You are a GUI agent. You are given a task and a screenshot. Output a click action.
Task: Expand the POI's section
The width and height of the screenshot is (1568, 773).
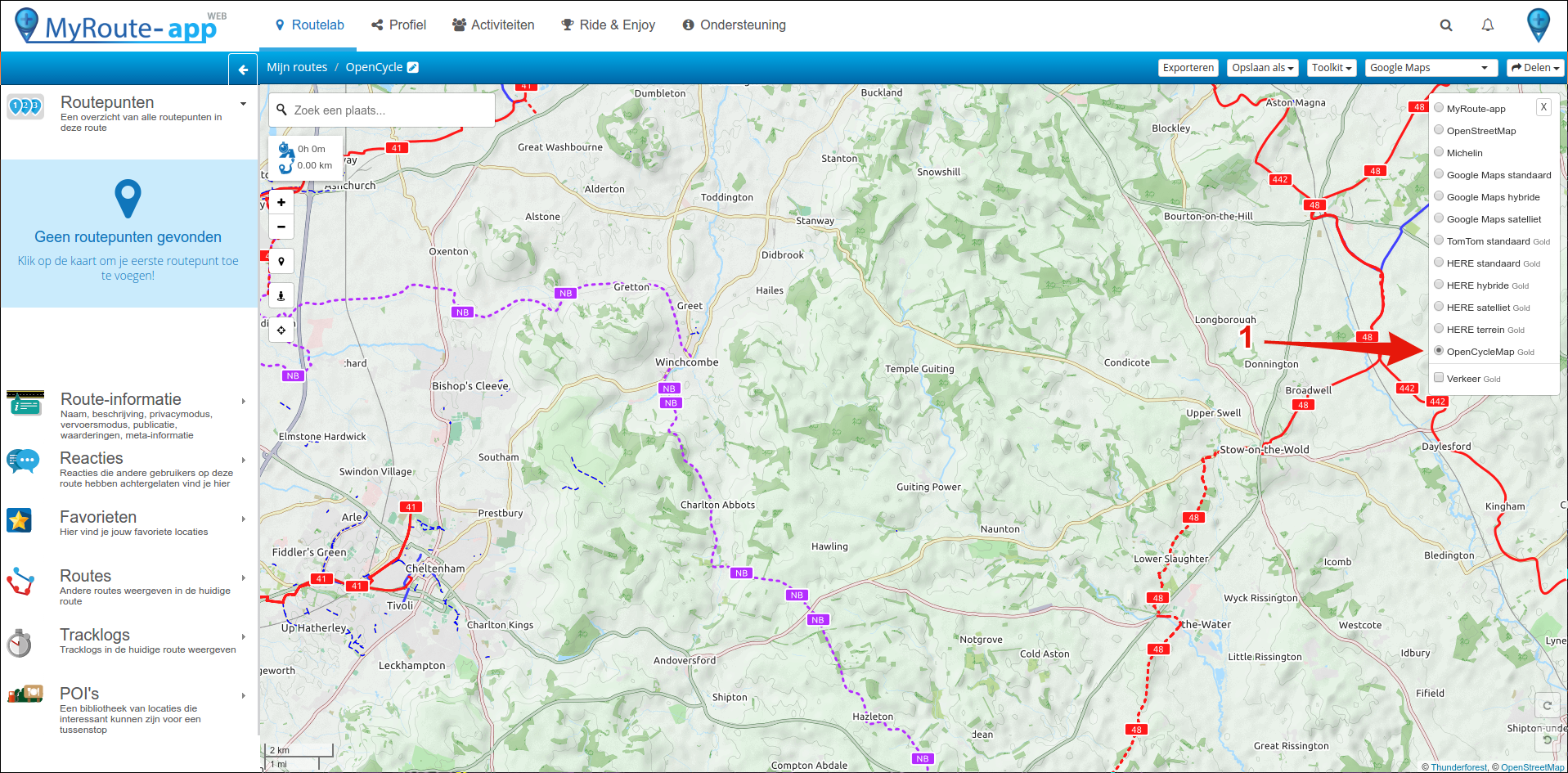(244, 695)
